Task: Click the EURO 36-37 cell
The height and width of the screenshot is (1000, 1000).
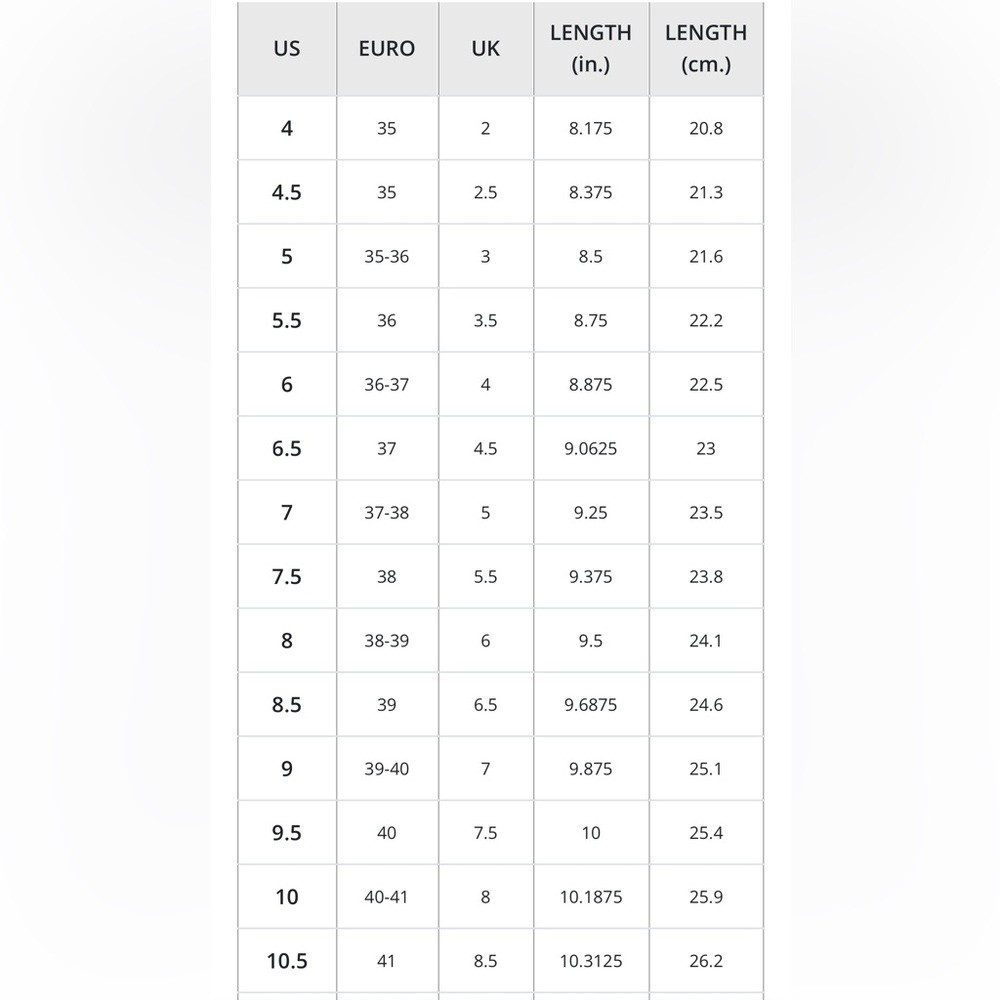Action: (387, 385)
